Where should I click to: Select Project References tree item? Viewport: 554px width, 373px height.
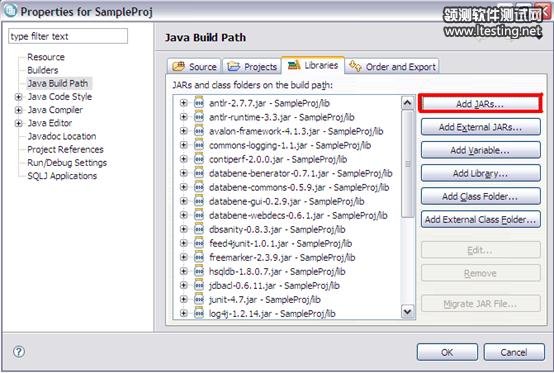click(65, 149)
